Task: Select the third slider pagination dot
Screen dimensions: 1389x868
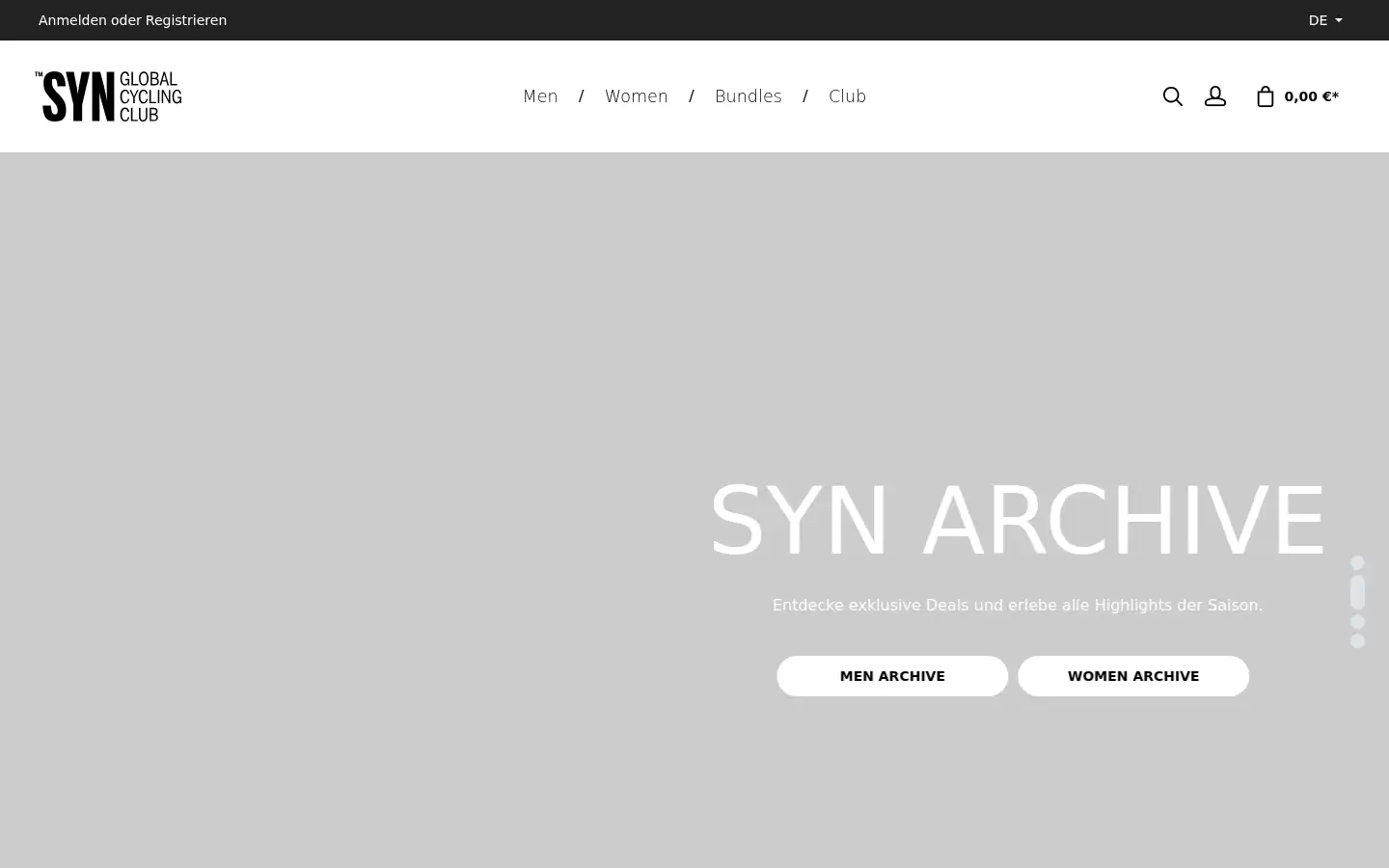Action: [x=1358, y=622]
